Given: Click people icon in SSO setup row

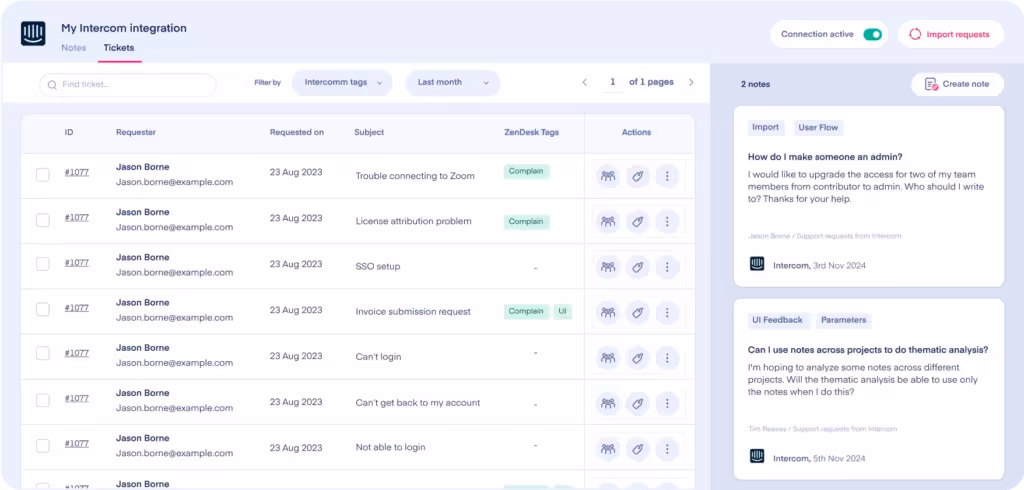Looking at the screenshot, I should pos(608,267).
